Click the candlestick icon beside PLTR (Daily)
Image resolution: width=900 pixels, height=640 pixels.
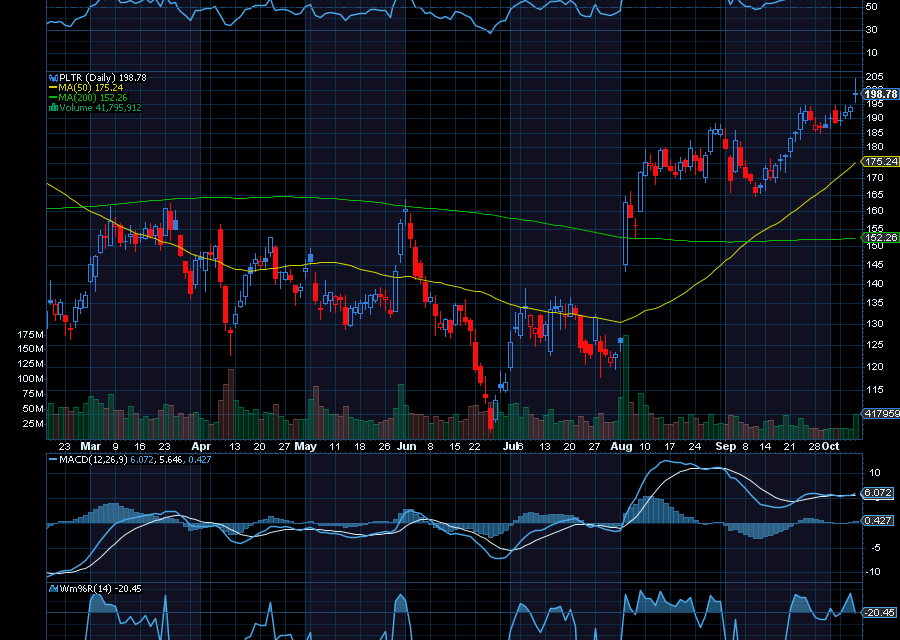[53, 77]
